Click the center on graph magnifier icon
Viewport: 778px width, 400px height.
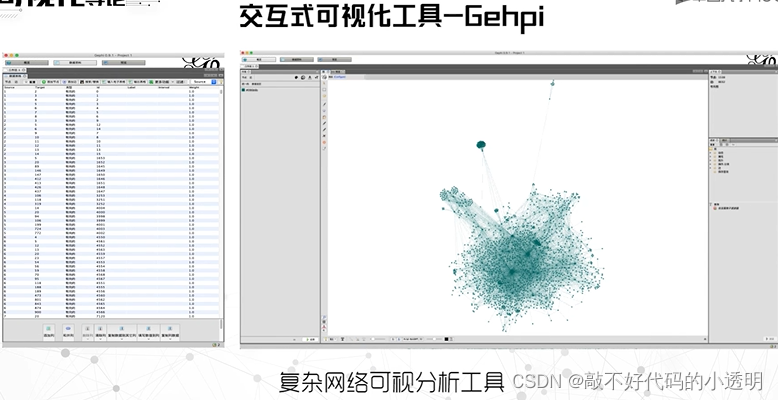point(324,317)
